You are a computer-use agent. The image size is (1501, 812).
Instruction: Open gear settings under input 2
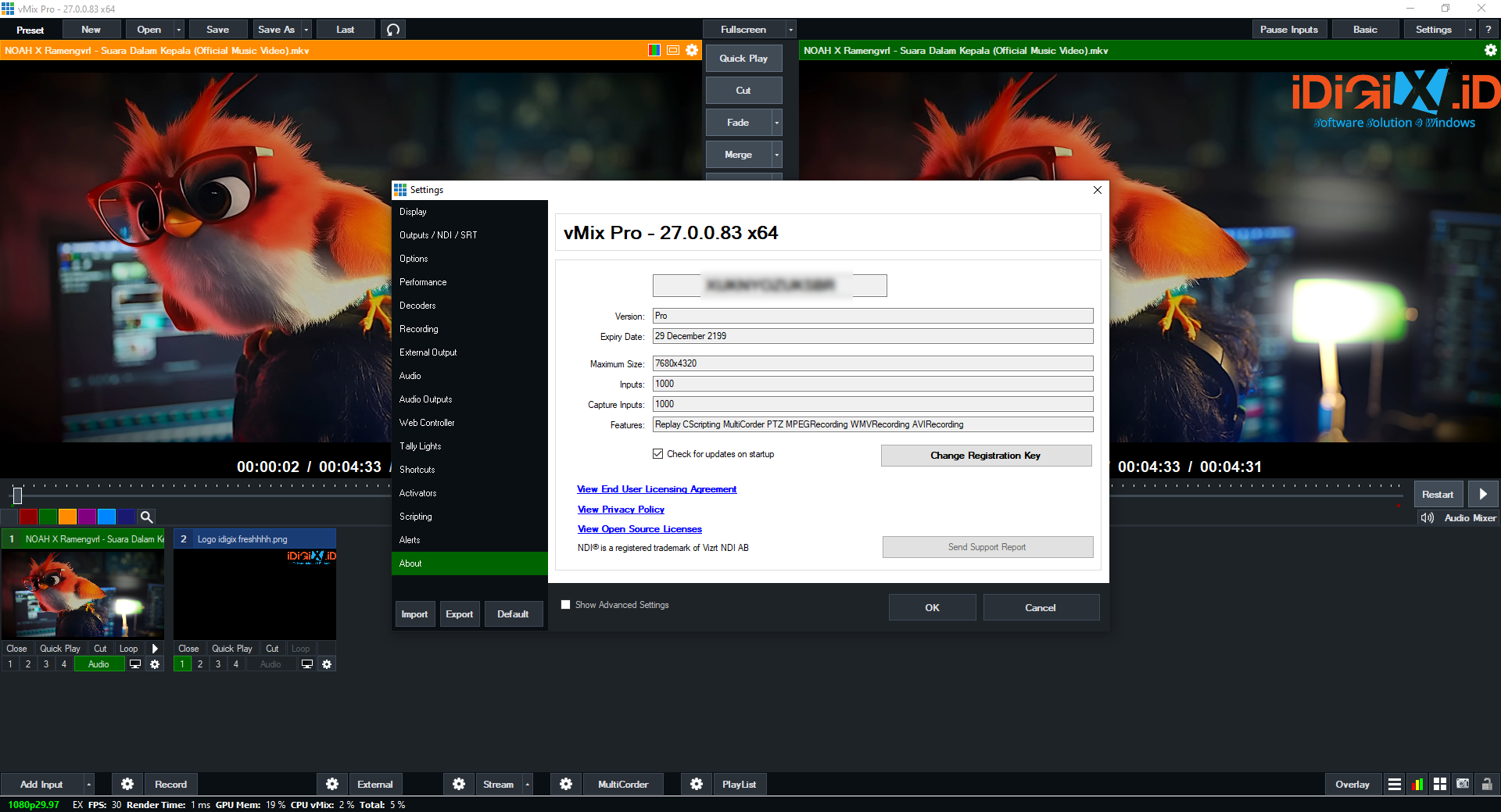[327, 664]
